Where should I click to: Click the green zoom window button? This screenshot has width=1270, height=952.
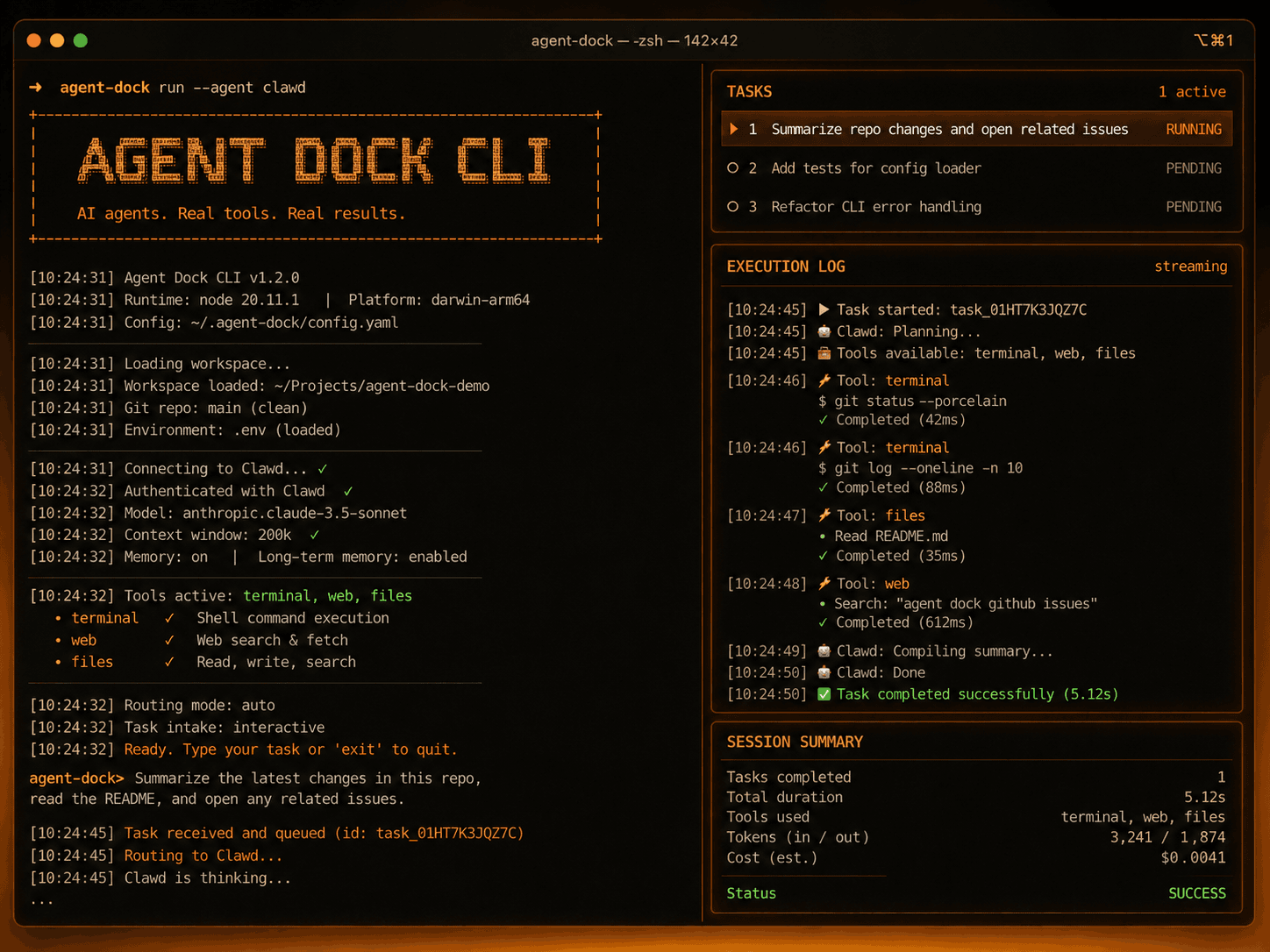81,40
